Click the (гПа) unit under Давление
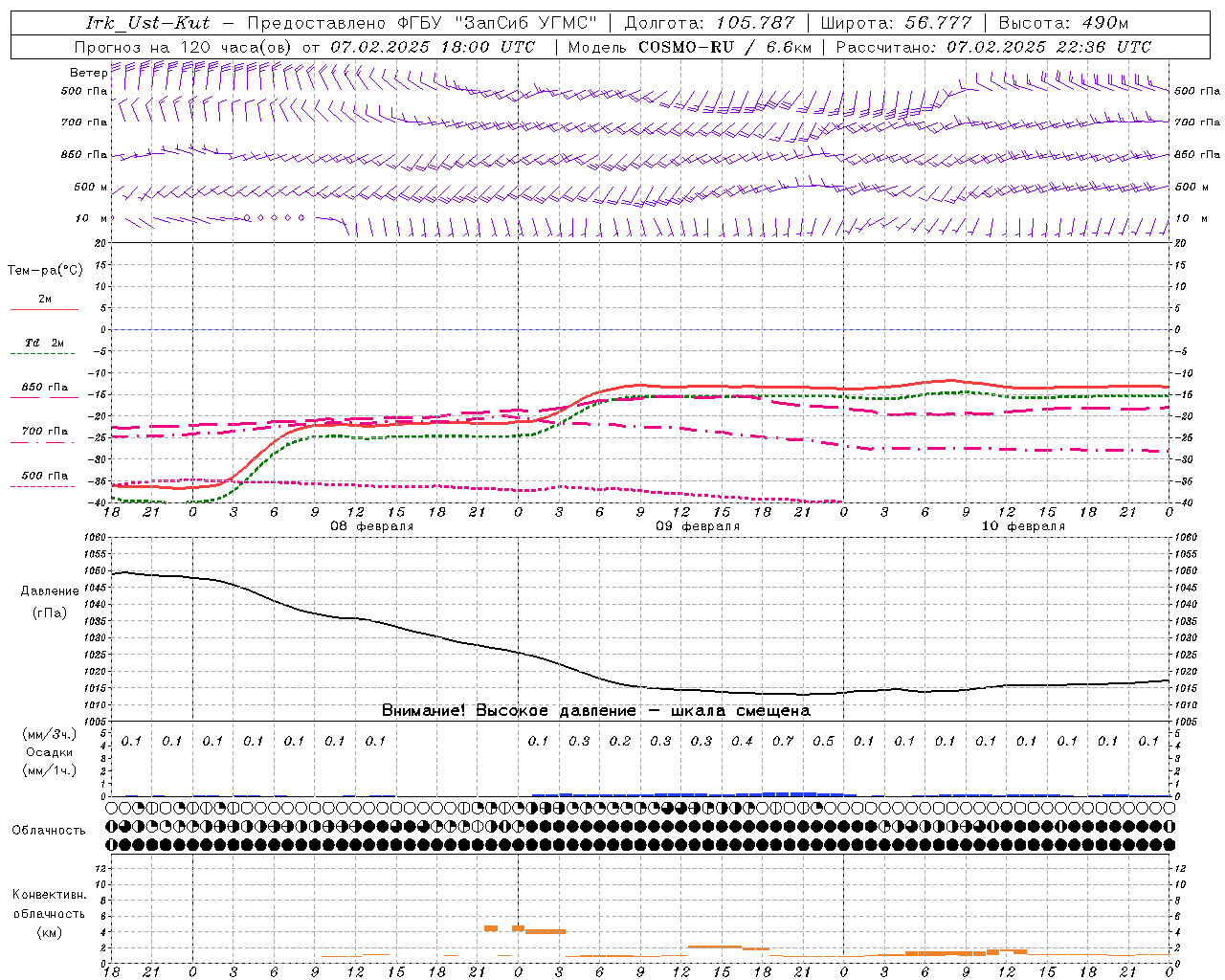The height and width of the screenshot is (980, 1225). coord(50,613)
